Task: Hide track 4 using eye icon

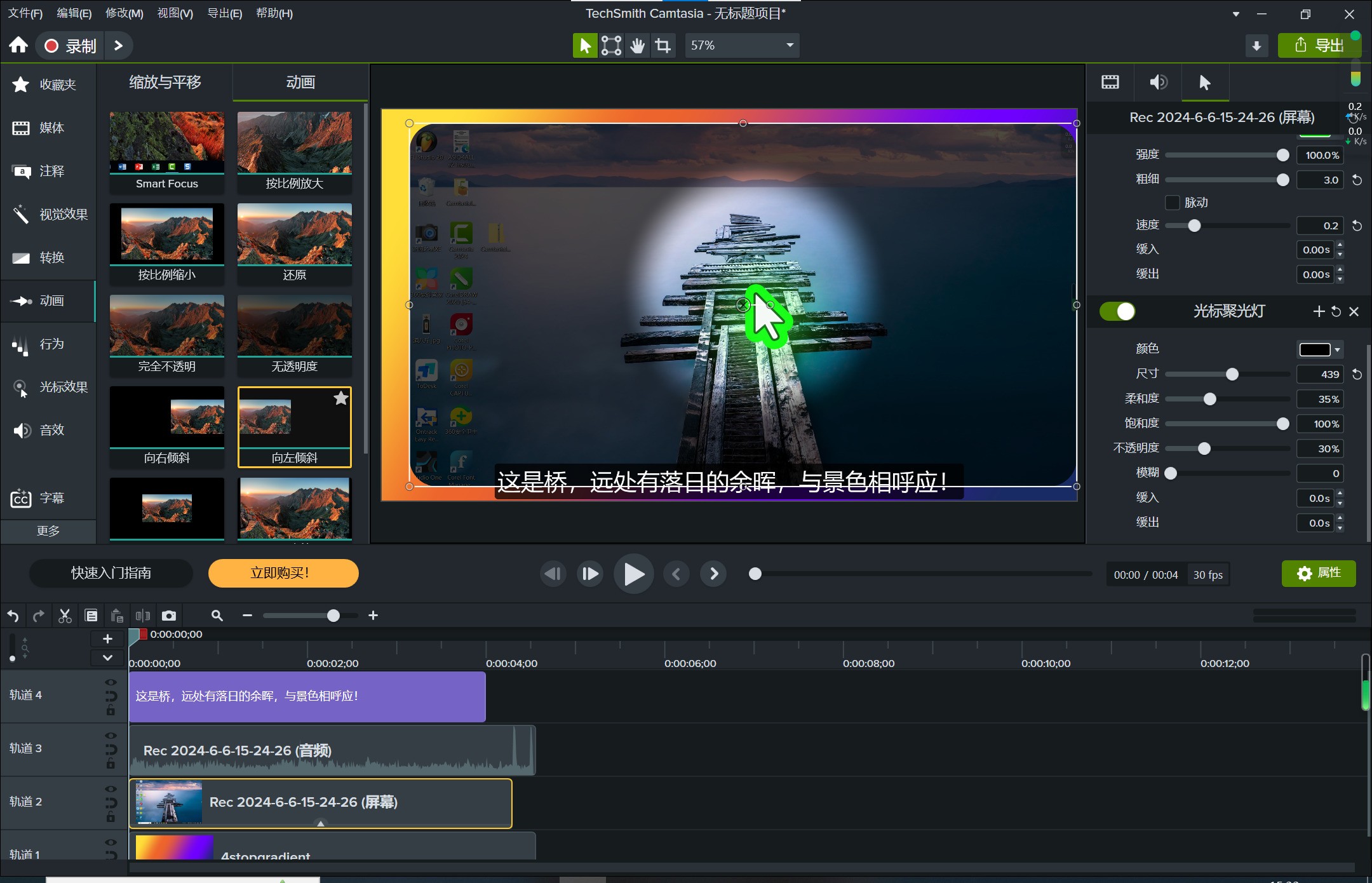Action: [x=111, y=682]
